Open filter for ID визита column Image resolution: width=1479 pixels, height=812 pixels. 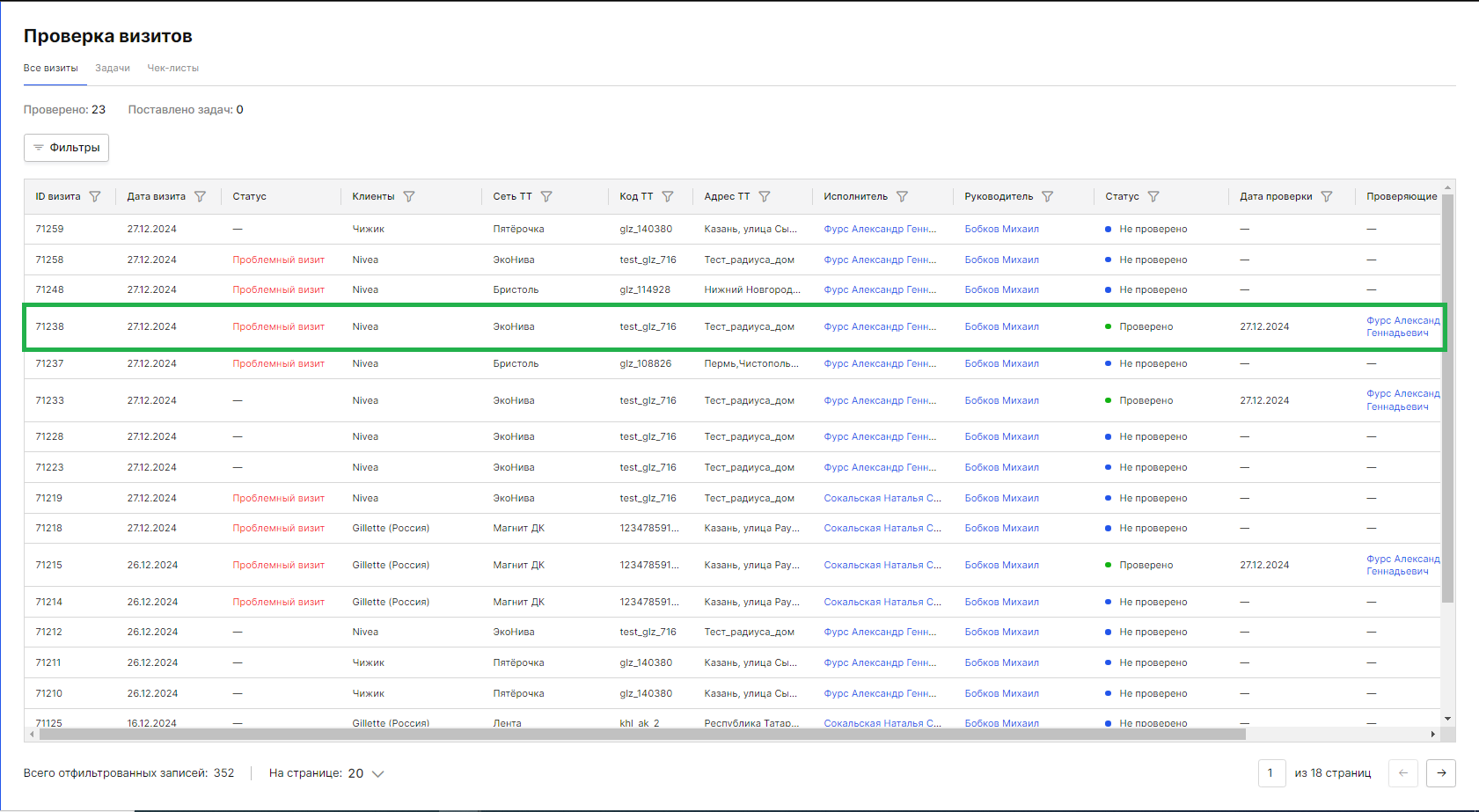point(95,196)
